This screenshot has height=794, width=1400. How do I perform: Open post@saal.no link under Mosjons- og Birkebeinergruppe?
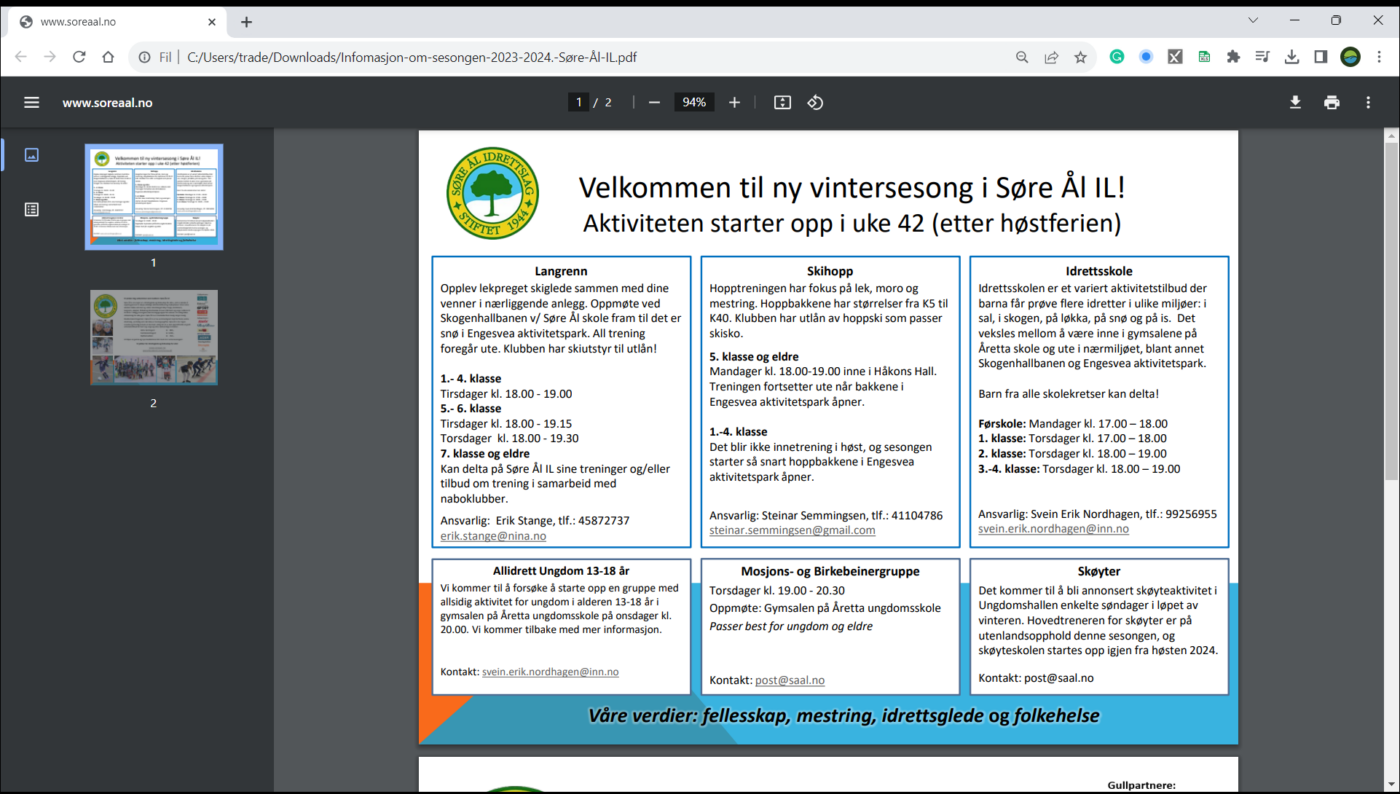point(790,680)
